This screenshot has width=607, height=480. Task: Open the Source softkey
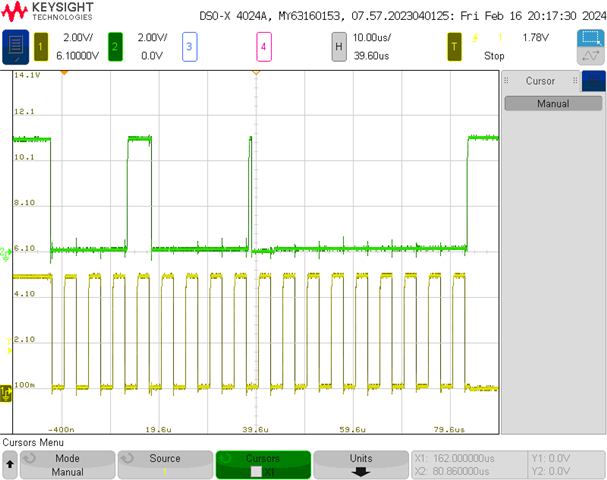(x=165, y=465)
